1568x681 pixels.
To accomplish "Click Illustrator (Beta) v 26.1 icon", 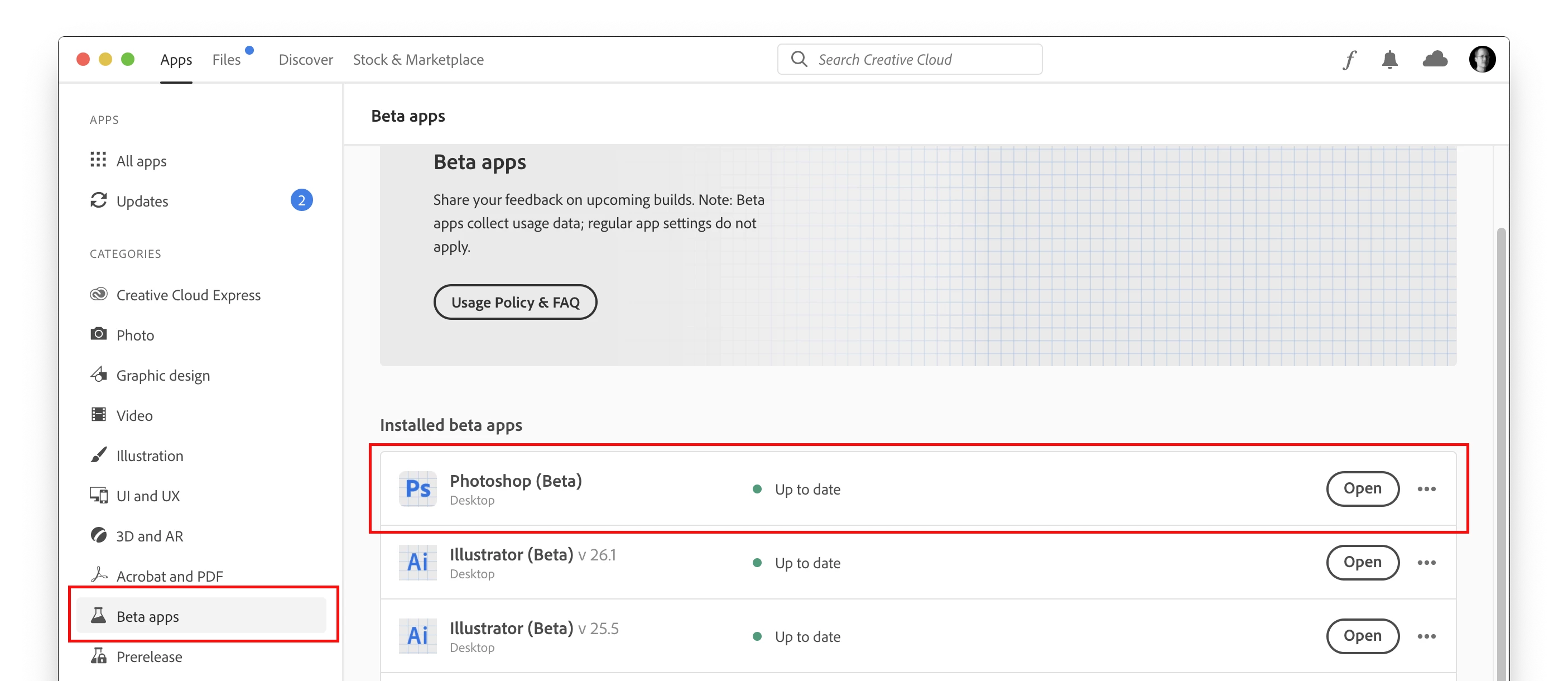I will (417, 562).
